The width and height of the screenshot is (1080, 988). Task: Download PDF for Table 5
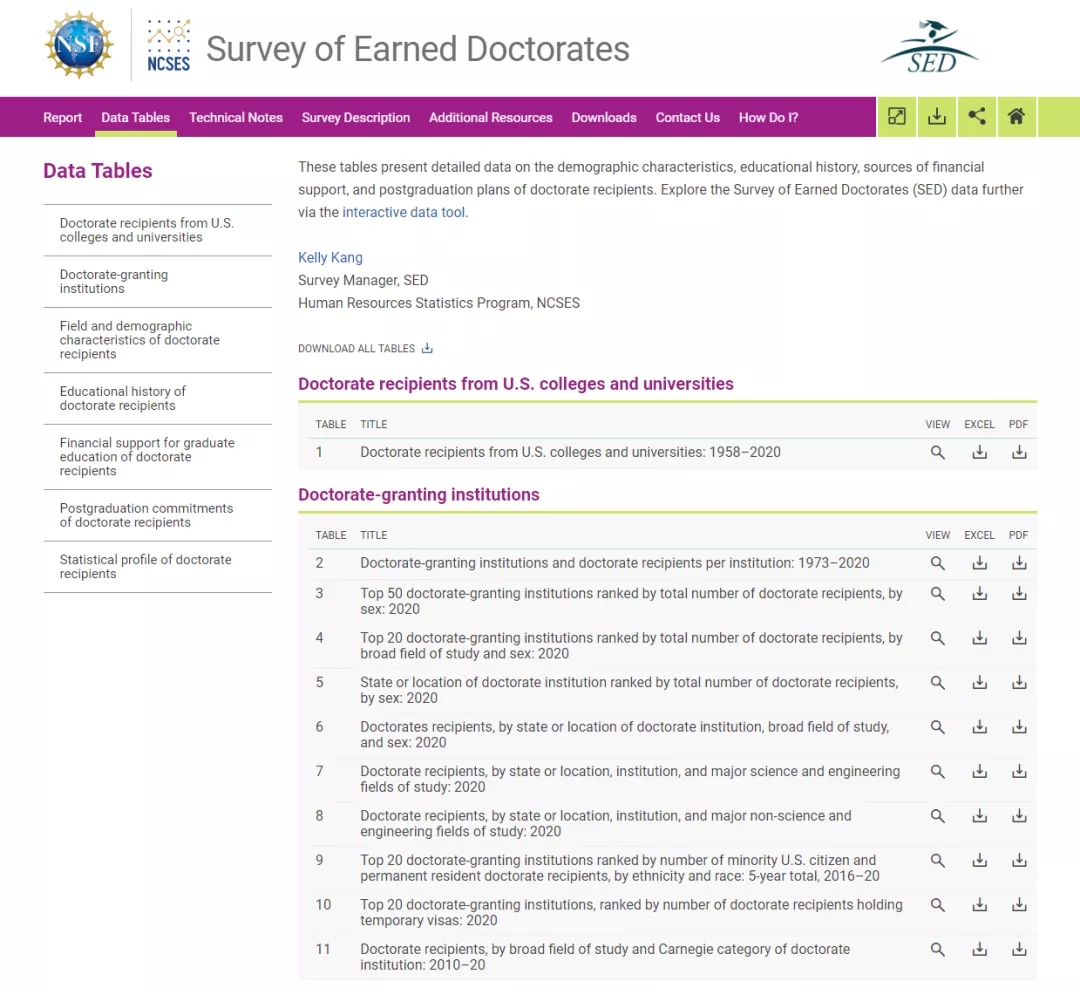click(1019, 683)
